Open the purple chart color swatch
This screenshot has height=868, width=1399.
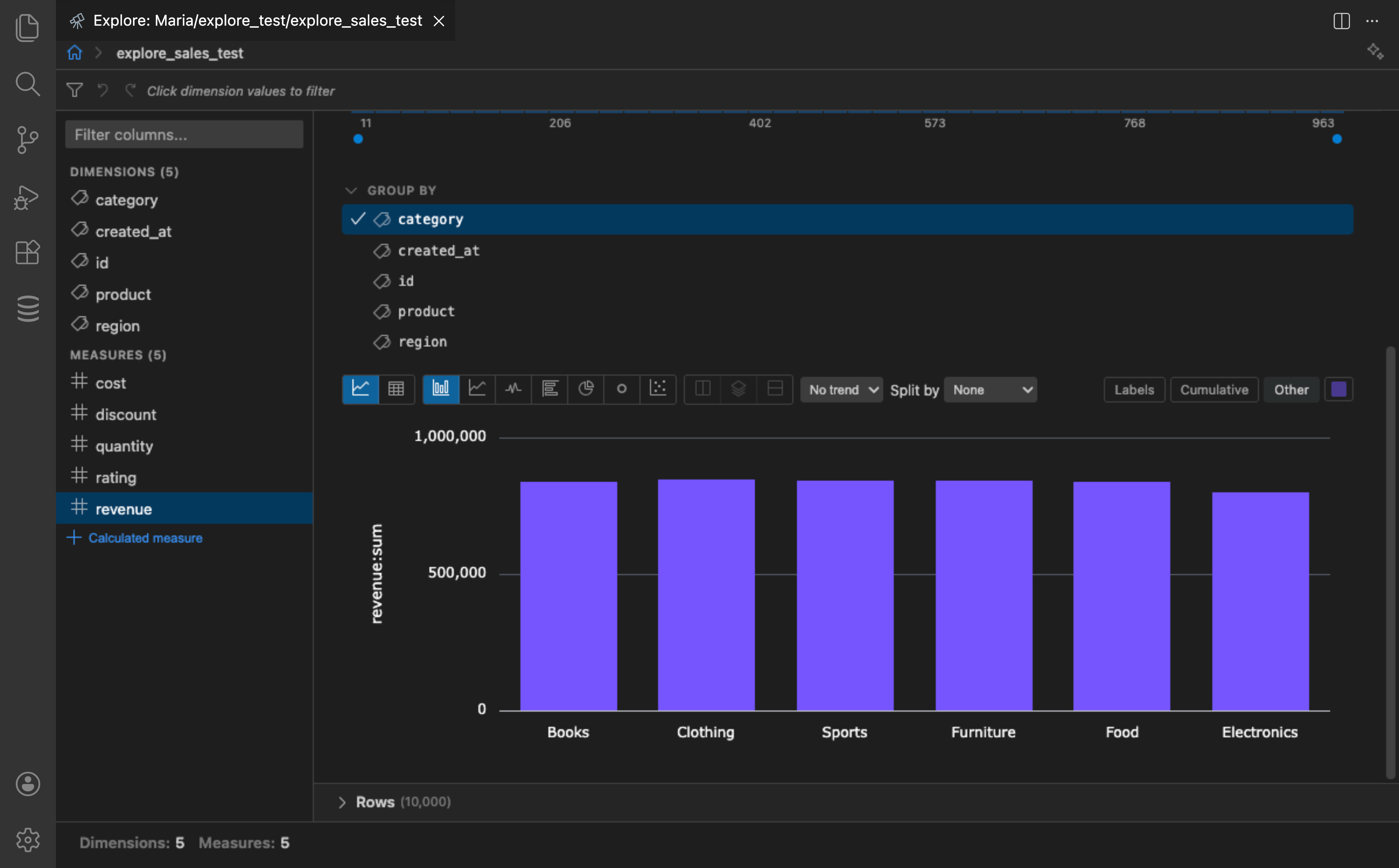click(x=1339, y=389)
